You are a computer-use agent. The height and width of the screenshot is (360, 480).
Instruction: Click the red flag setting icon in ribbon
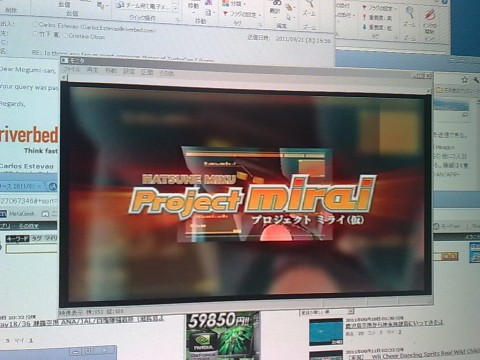225,14
